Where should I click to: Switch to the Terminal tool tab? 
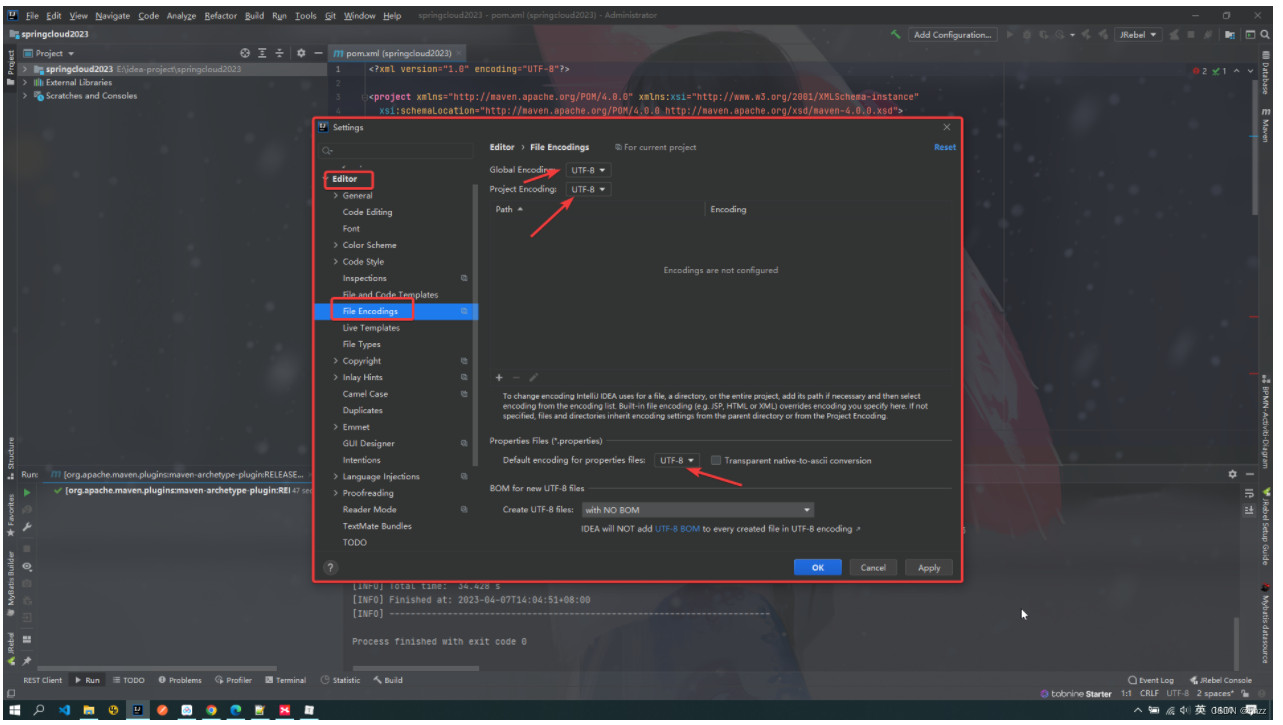[285, 680]
